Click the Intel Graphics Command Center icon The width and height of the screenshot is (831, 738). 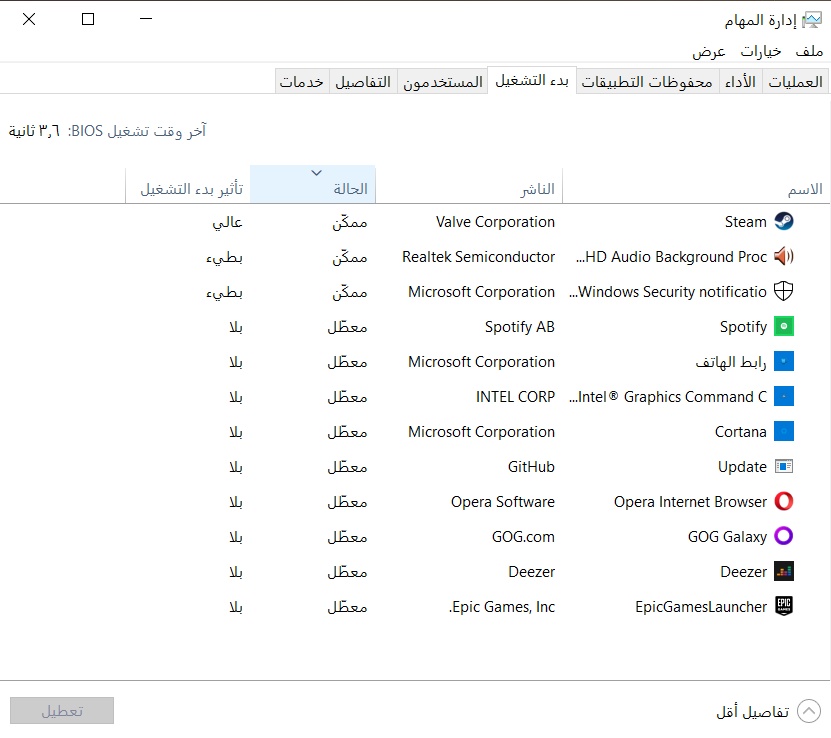(x=783, y=396)
